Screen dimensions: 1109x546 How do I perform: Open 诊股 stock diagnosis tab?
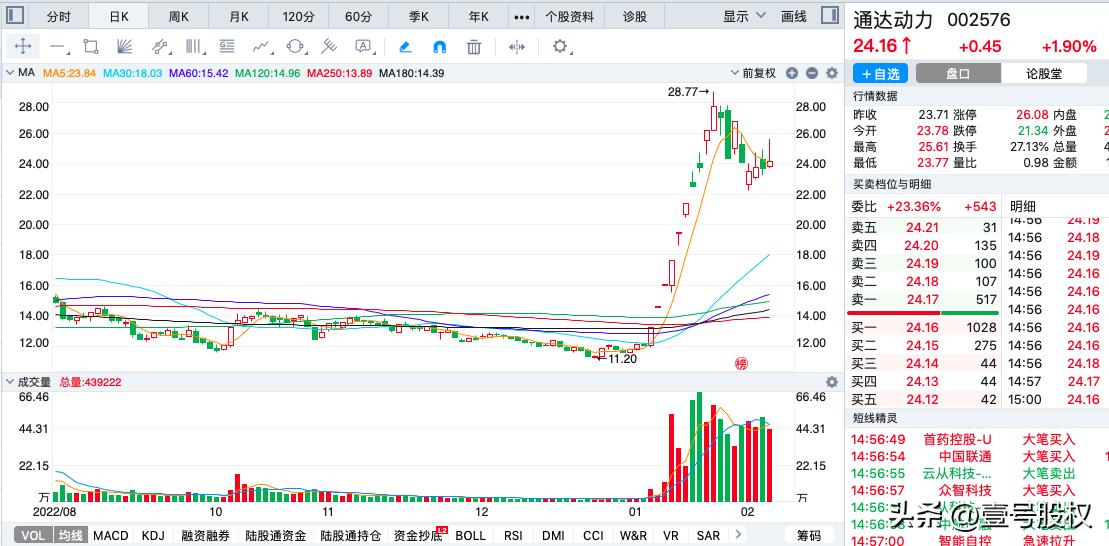click(x=634, y=17)
